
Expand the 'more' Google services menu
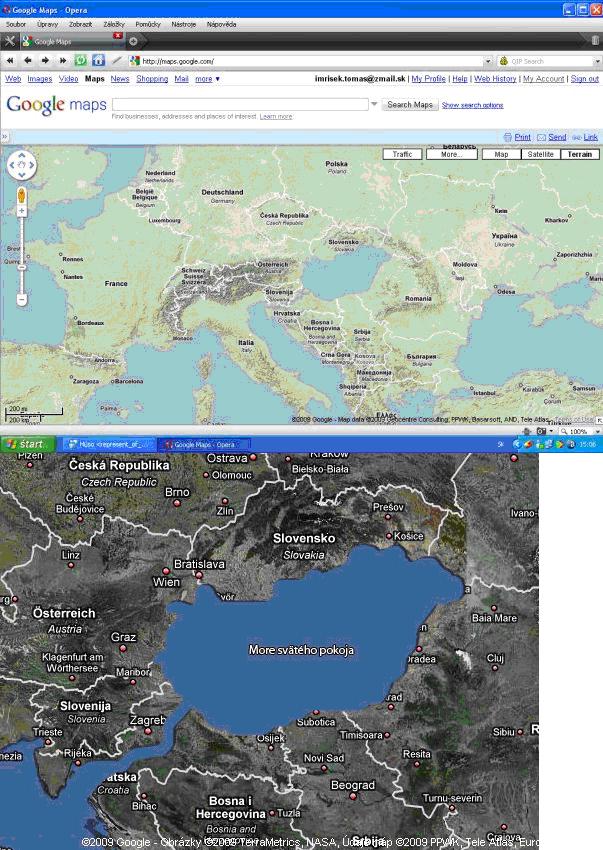click(x=207, y=79)
